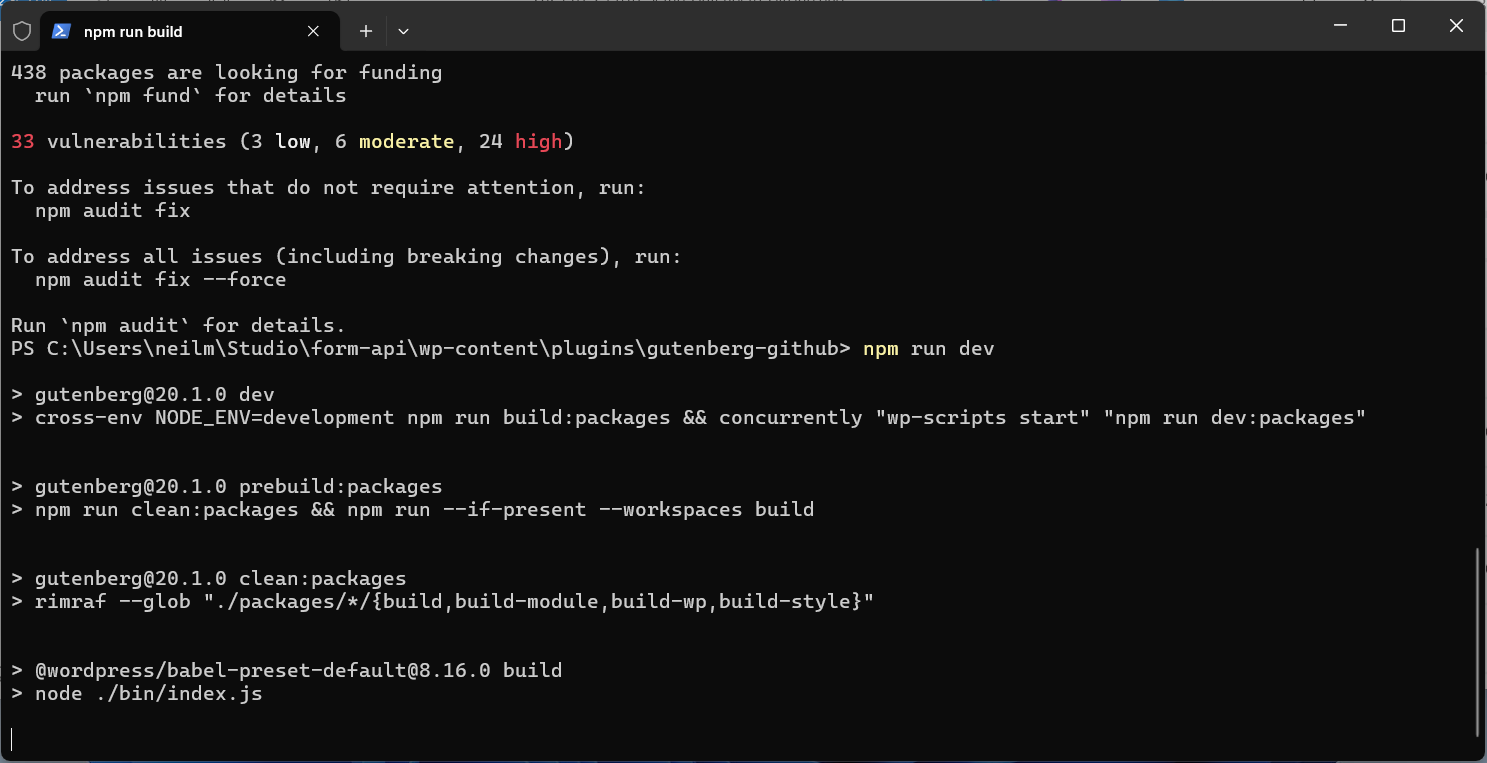Click the administrator shield icon
The image size is (1487, 763).
(22, 31)
